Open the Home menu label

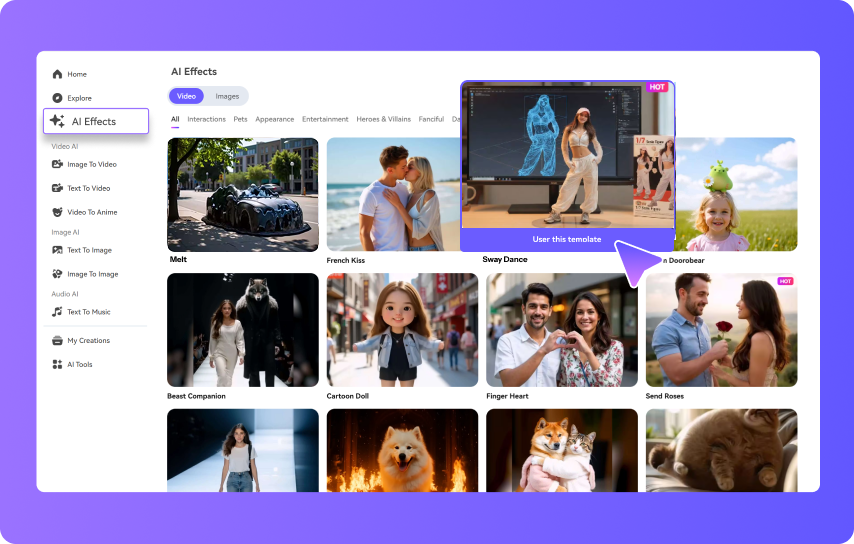[77, 74]
